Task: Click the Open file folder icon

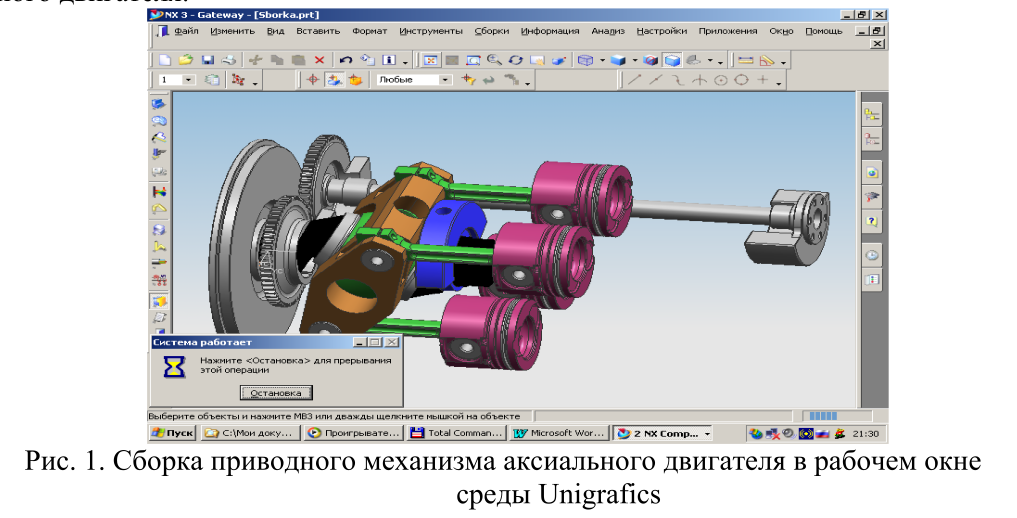Action: pos(185,60)
